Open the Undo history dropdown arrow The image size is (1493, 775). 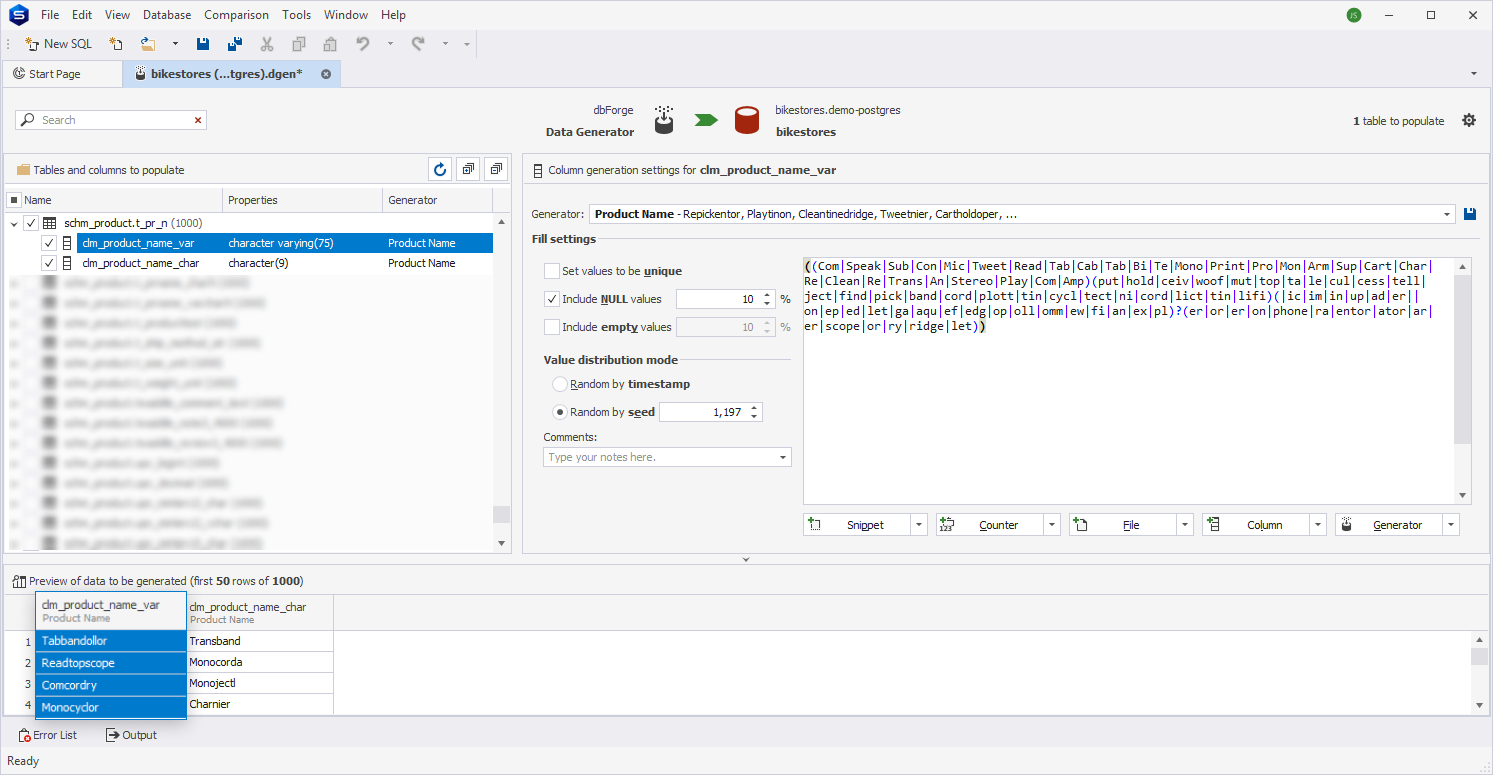[390, 44]
